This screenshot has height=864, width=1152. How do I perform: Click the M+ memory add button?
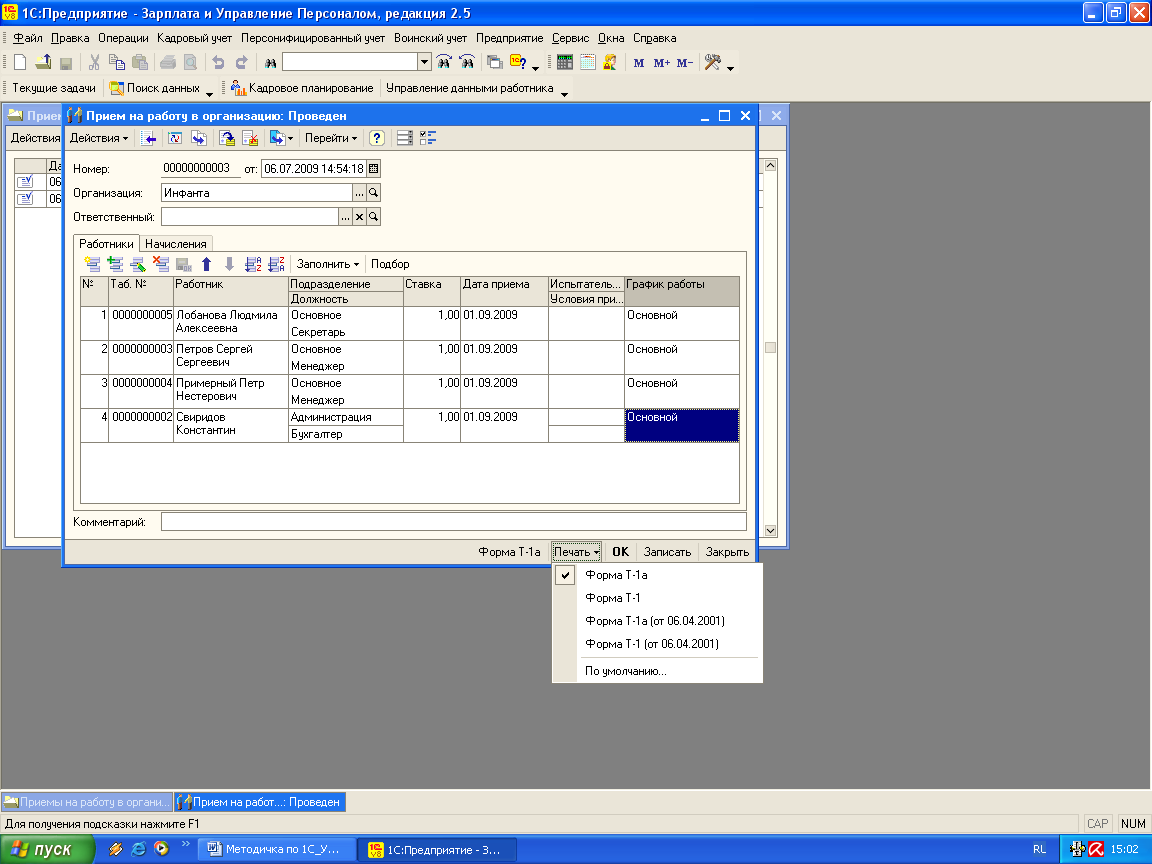(x=661, y=63)
